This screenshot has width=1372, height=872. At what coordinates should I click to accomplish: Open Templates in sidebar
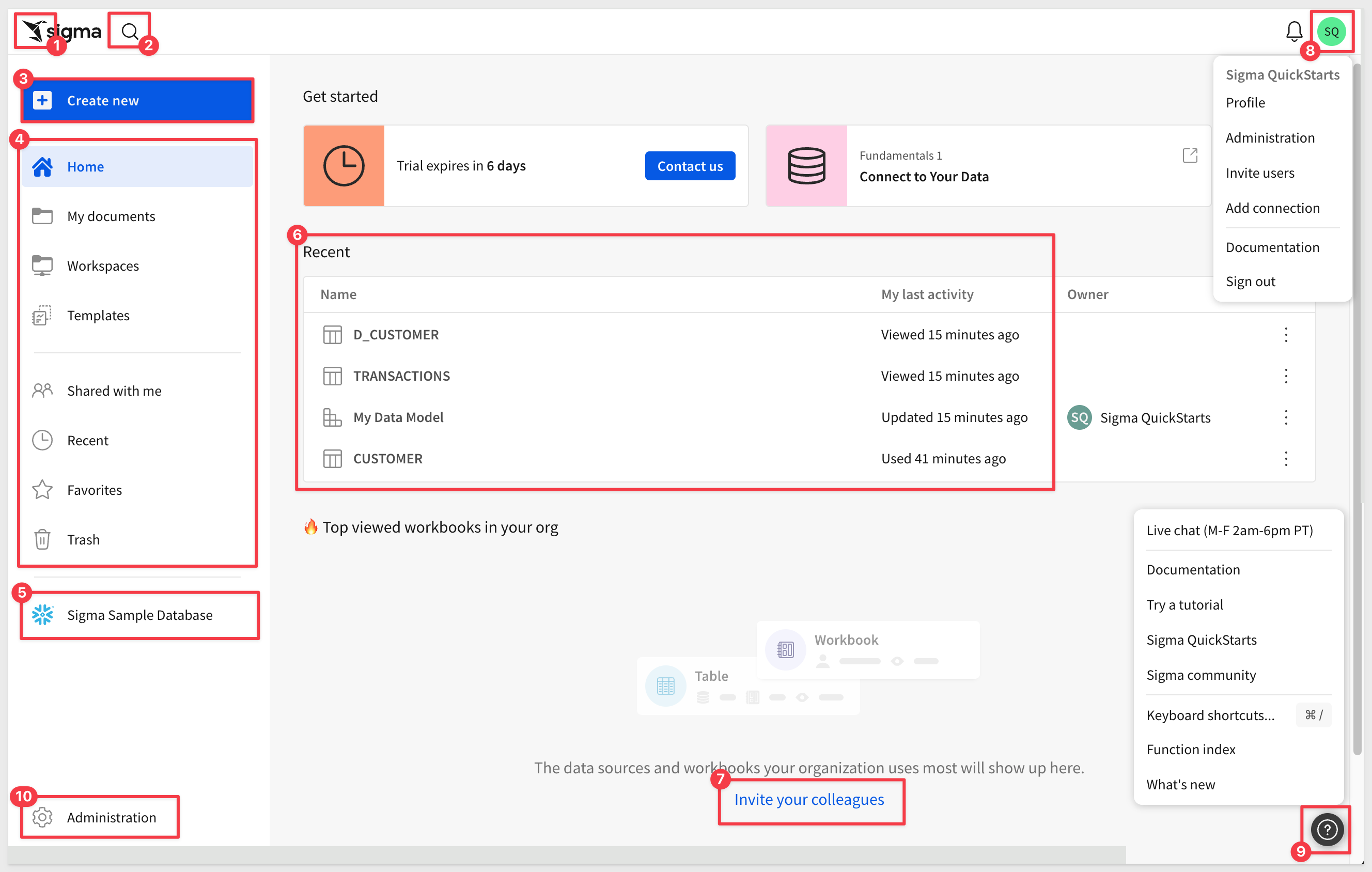137,315
